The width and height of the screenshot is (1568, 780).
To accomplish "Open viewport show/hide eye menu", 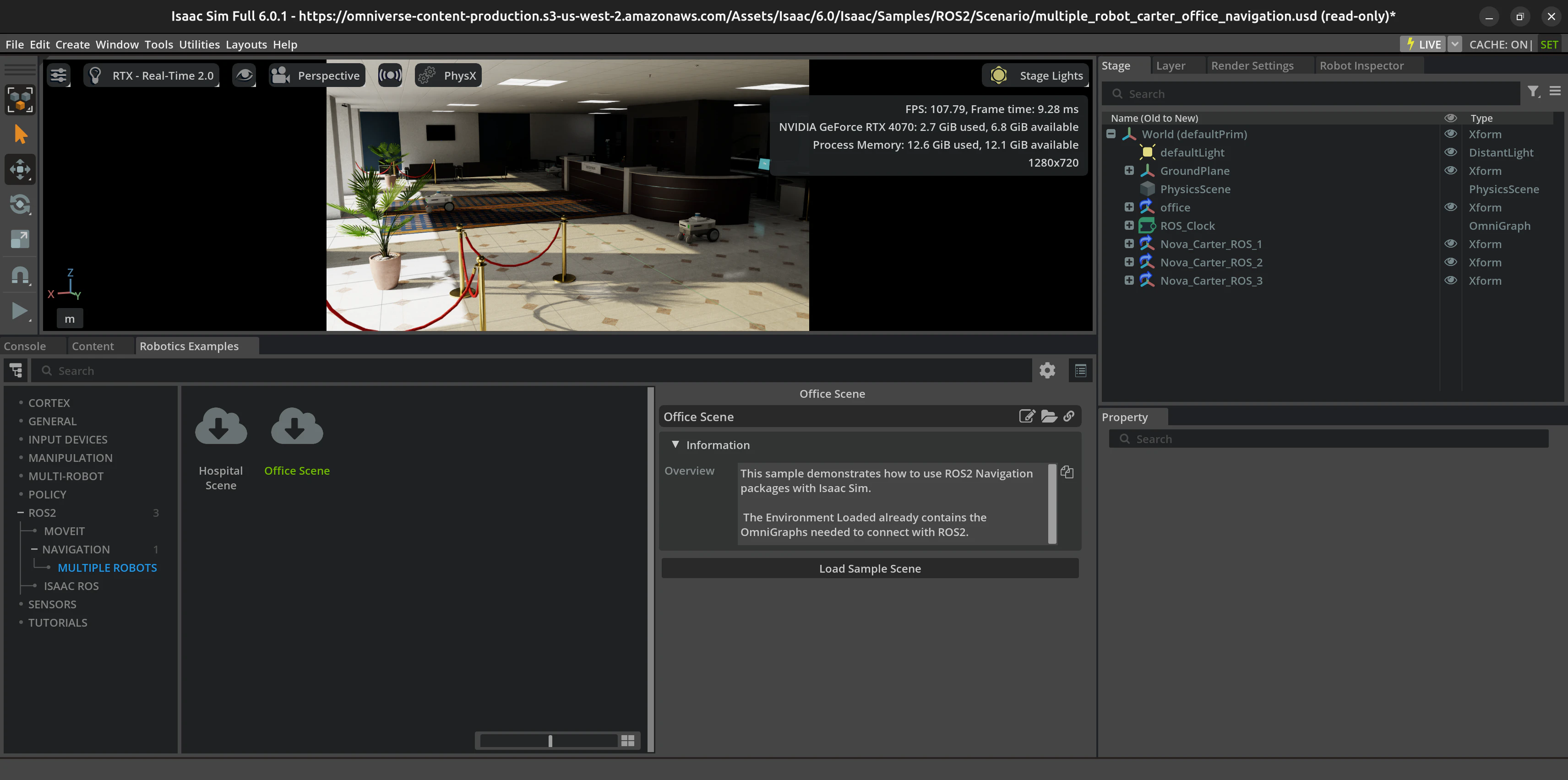I will point(244,76).
